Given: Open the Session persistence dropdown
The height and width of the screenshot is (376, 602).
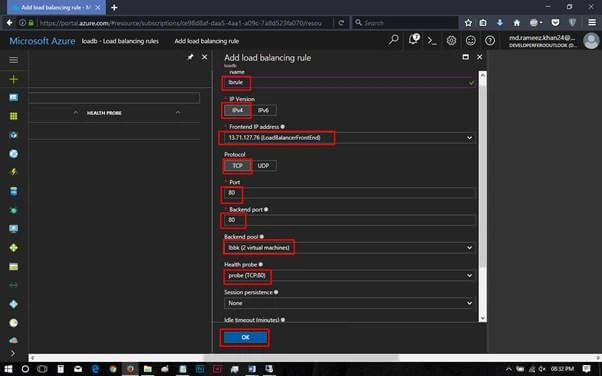Looking at the screenshot, I should (349, 303).
